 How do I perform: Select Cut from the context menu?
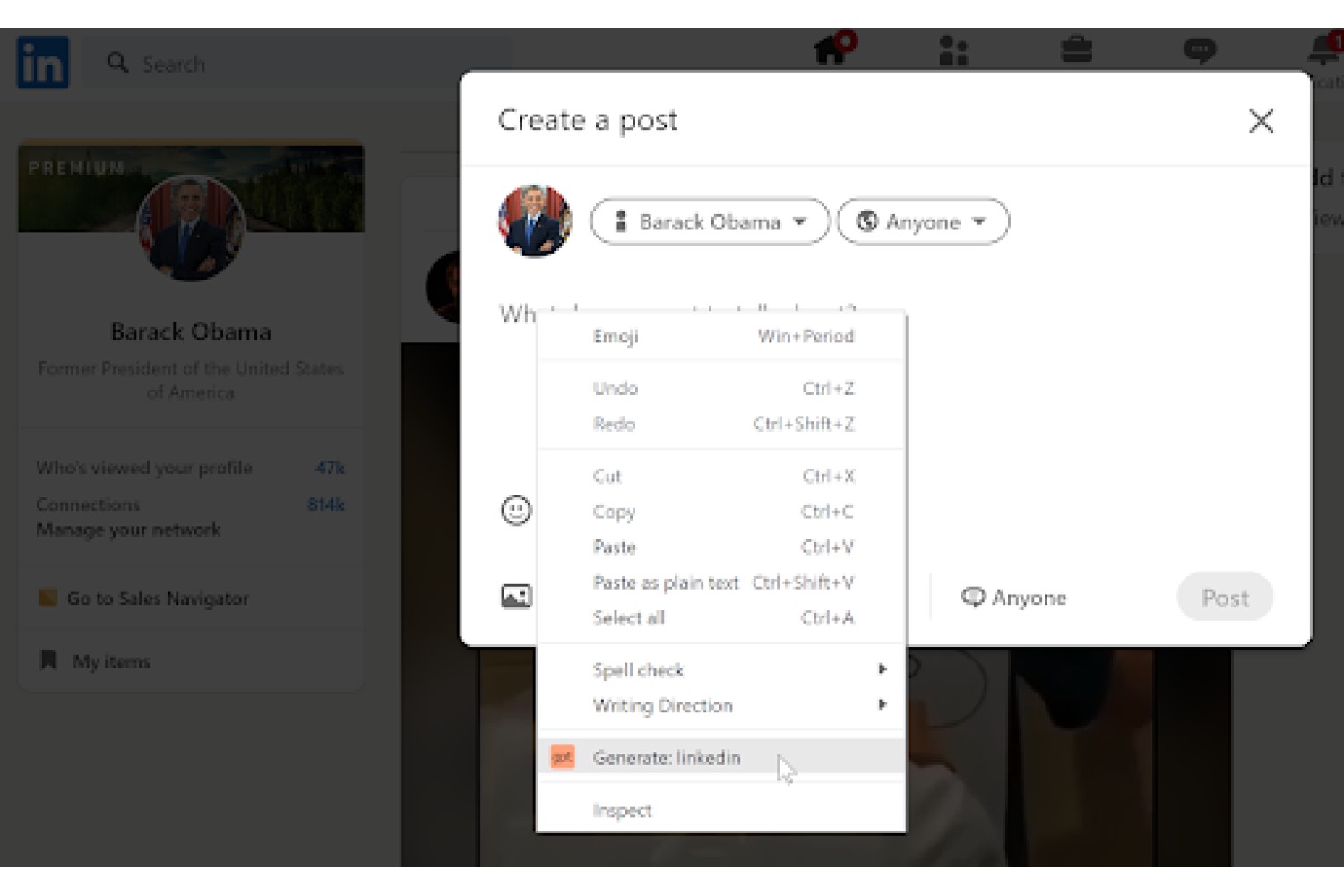click(x=721, y=476)
